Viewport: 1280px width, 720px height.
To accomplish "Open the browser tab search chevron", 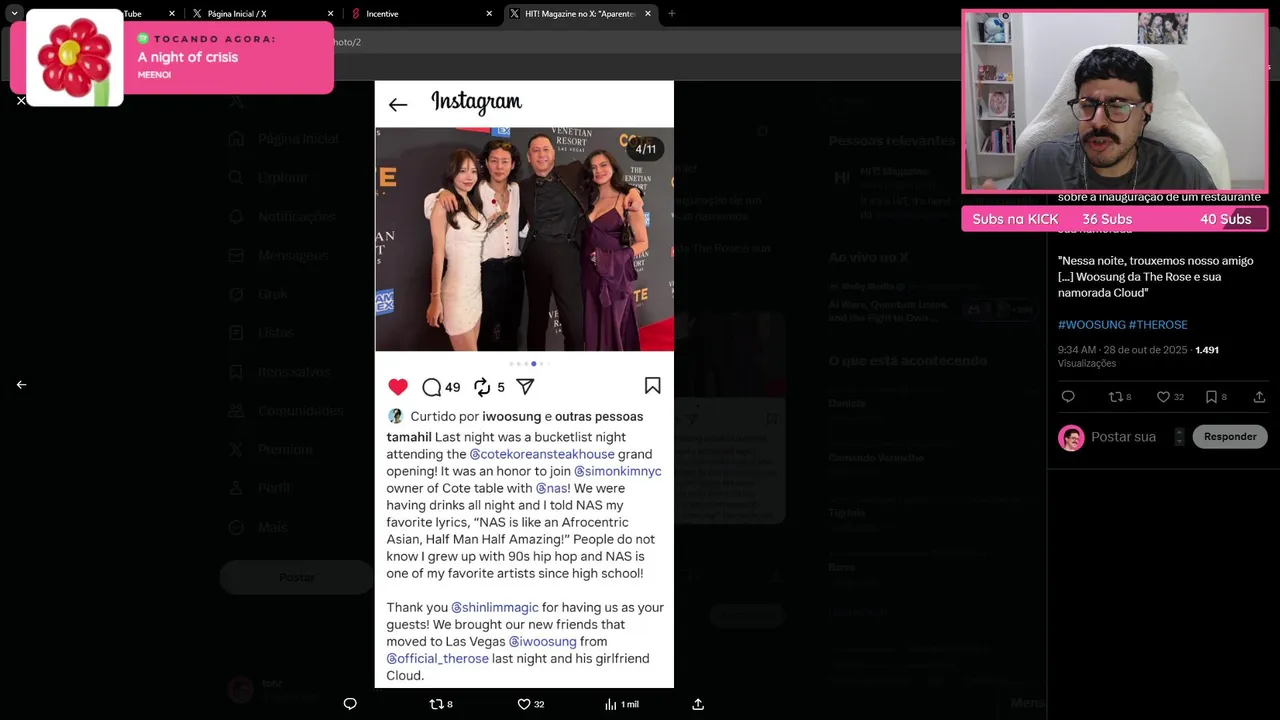I will [x=14, y=13].
